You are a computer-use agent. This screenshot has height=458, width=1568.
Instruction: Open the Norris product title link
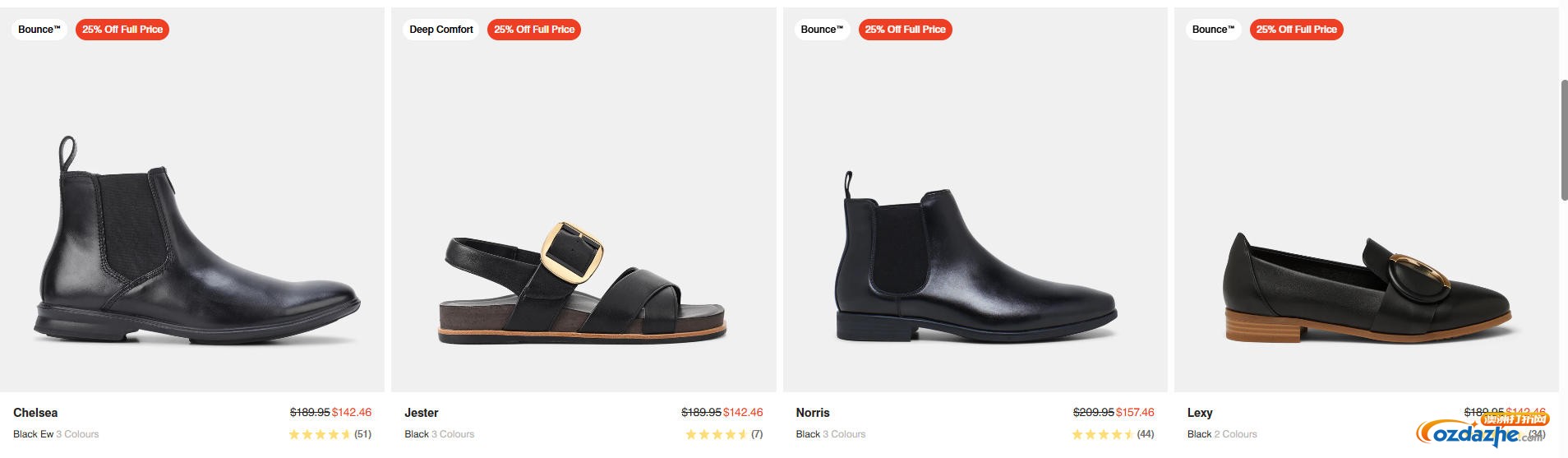pos(813,413)
